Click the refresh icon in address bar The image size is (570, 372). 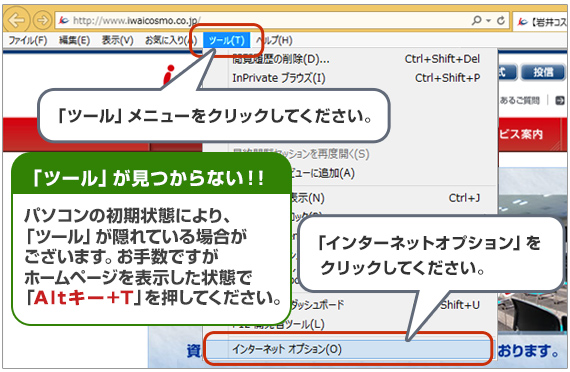point(501,21)
